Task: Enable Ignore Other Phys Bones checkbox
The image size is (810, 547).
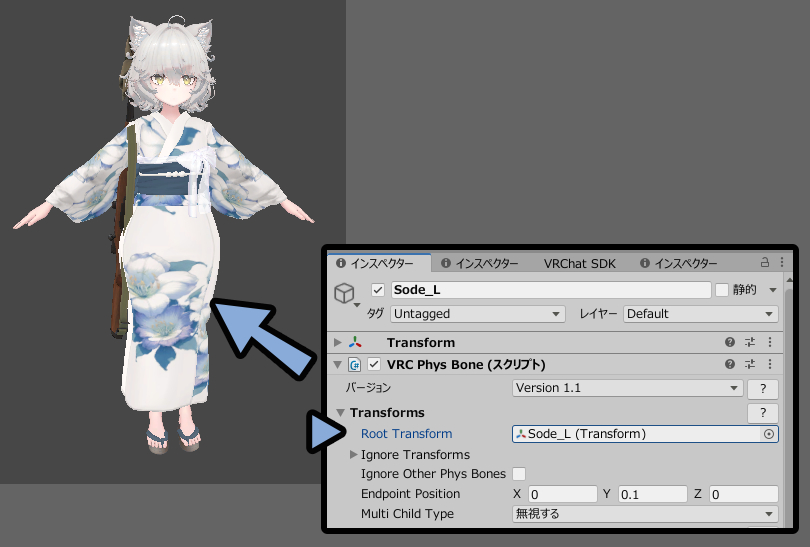Action: (519, 474)
